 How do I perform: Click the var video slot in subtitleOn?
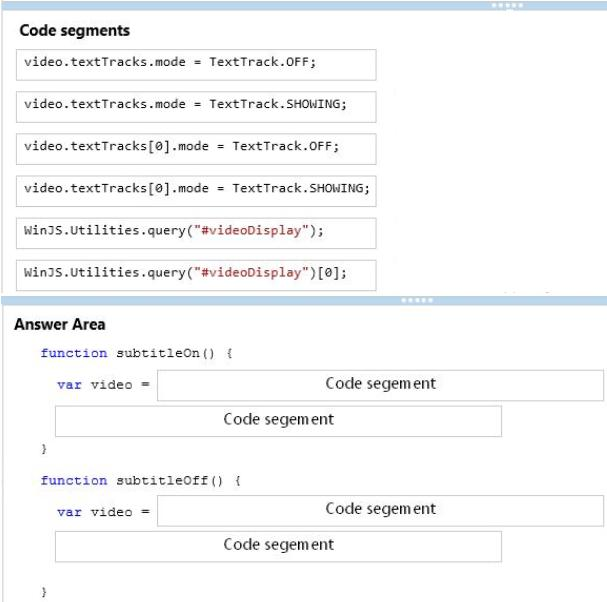tap(380, 385)
